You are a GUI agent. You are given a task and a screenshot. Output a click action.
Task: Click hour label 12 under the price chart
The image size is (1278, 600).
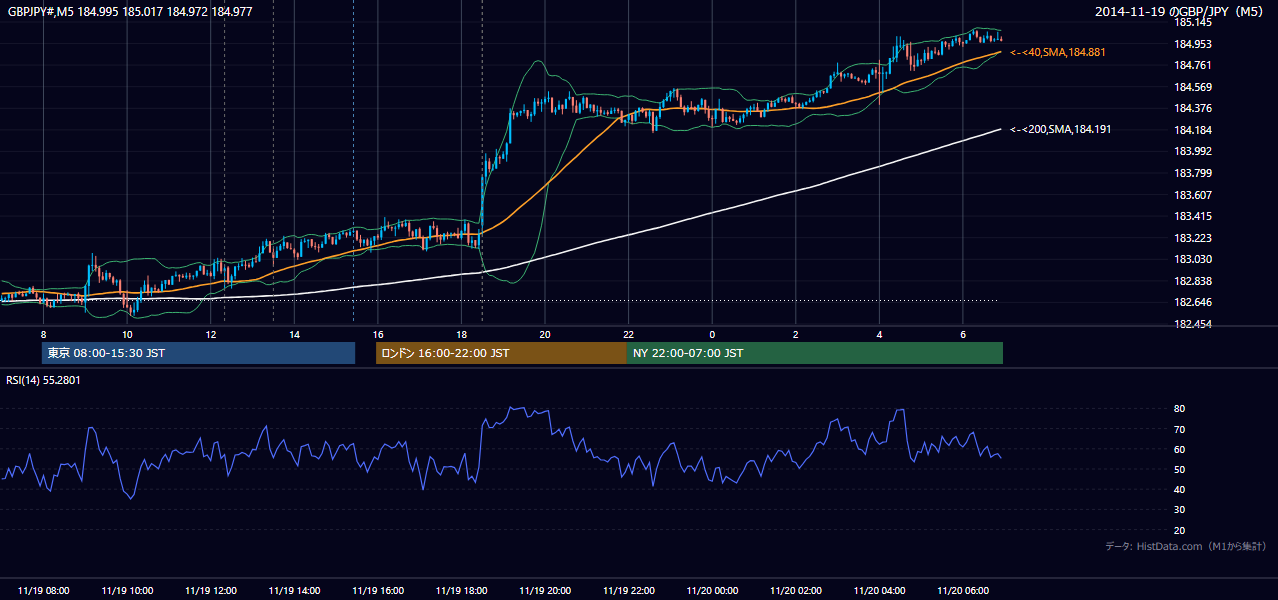click(x=211, y=334)
